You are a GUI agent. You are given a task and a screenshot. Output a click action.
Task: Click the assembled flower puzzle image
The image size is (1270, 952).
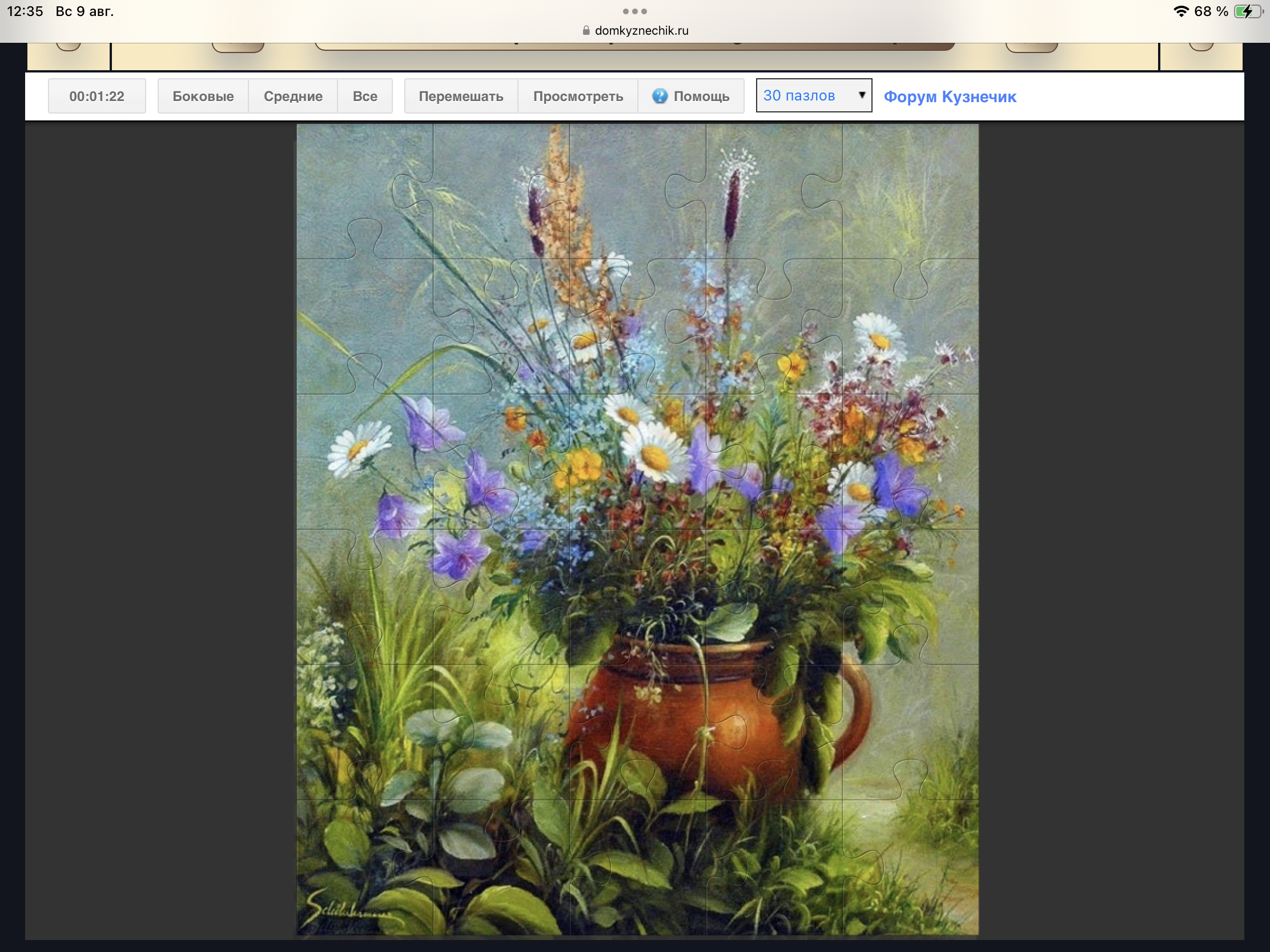pos(637,530)
